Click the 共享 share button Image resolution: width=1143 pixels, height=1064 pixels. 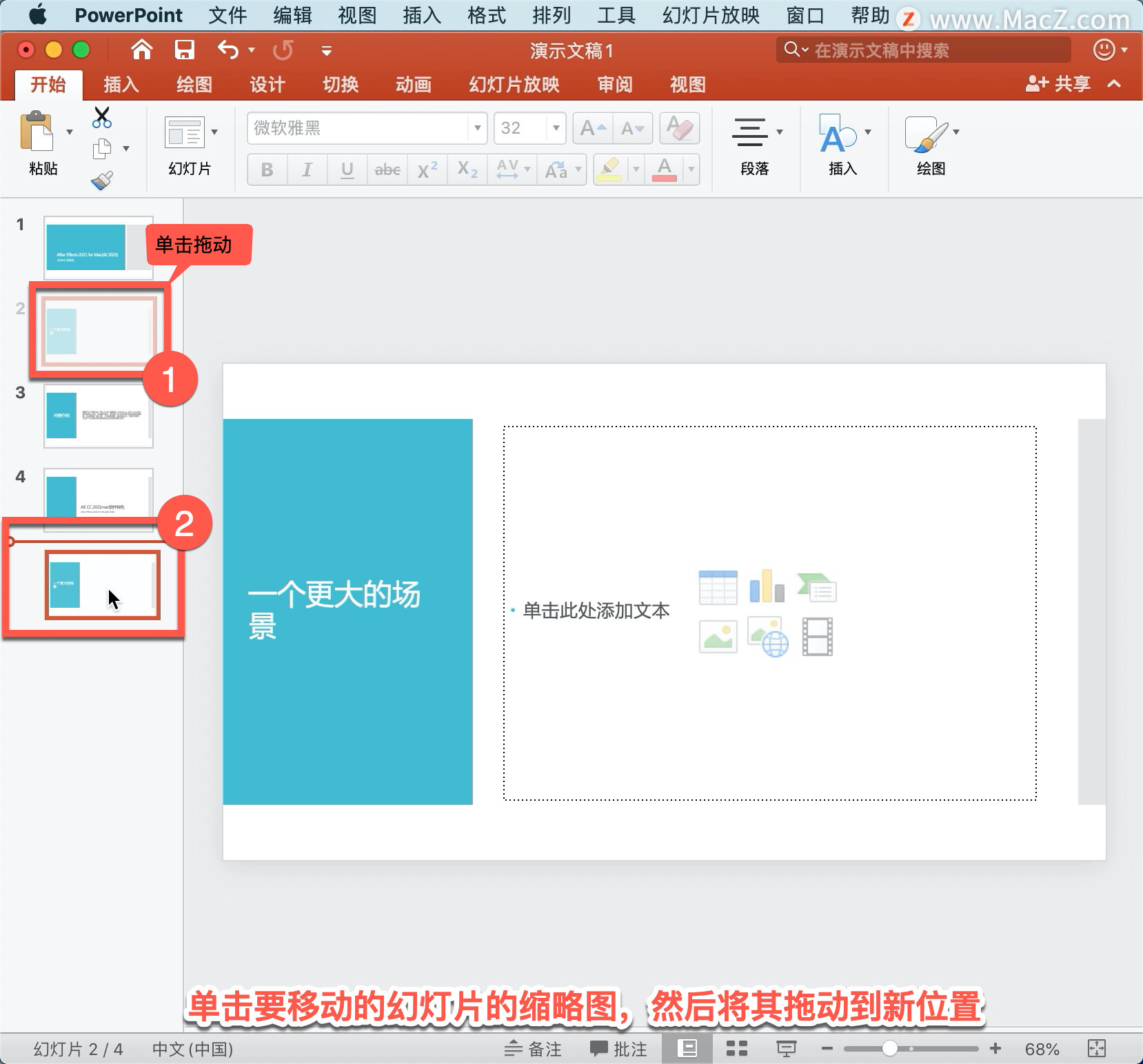point(1058,84)
